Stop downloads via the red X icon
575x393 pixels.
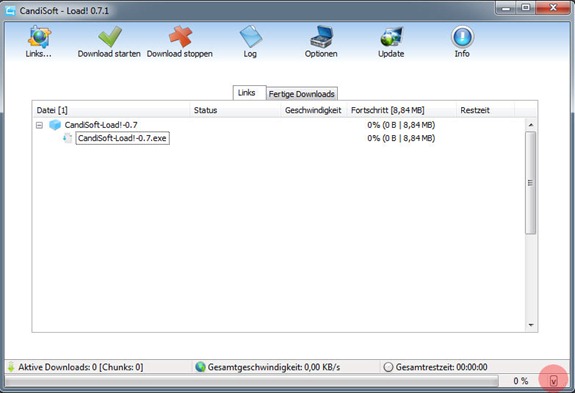[180, 37]
